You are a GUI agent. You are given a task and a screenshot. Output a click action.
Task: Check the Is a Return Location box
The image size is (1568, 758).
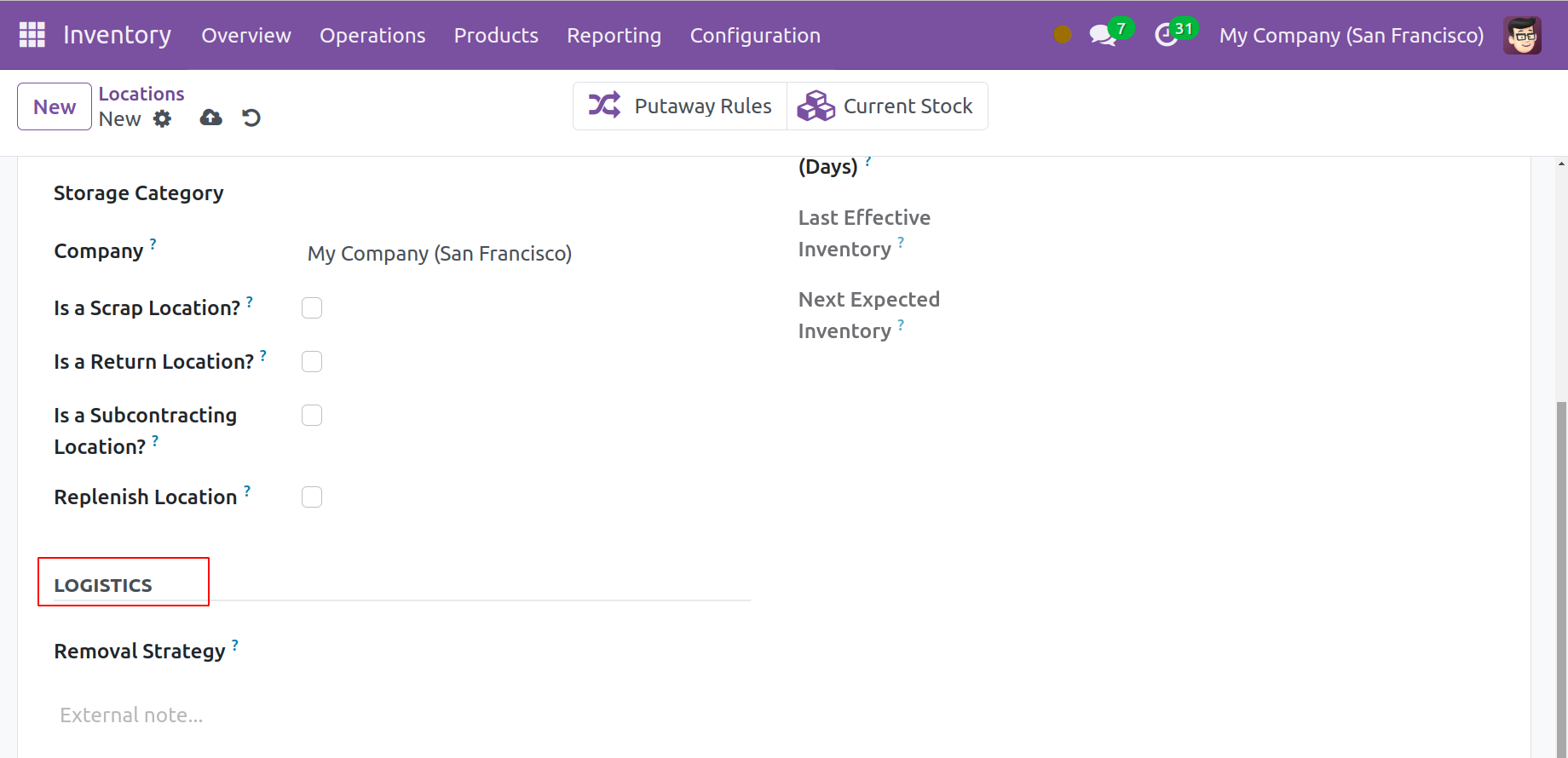coord(312,362)
